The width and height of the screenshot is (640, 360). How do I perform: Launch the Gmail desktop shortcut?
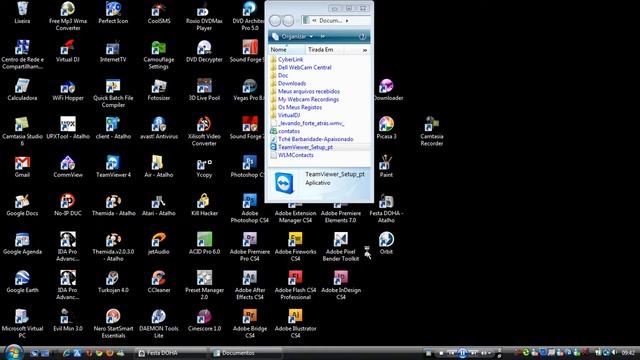pos(22,167)
